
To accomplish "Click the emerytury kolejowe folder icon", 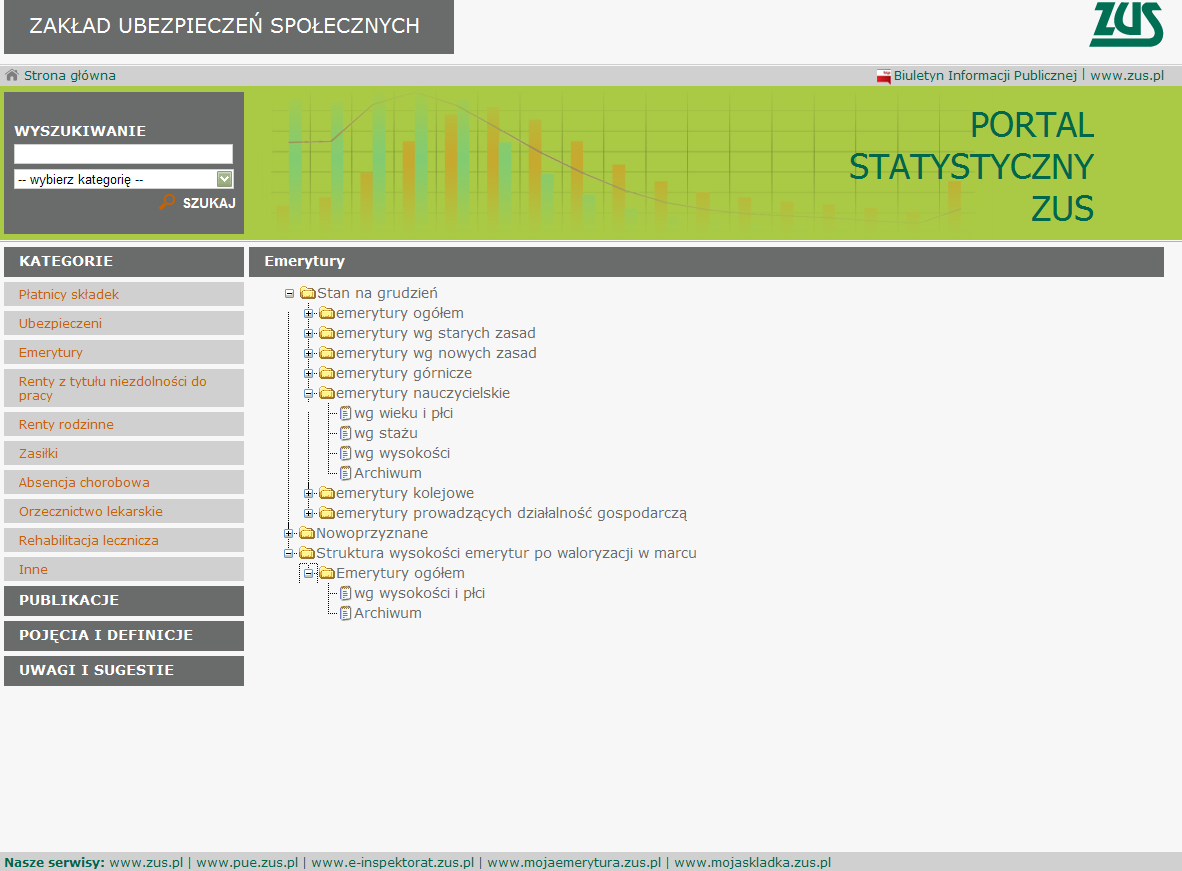I will pyautogui.click(x=326, y=493).
